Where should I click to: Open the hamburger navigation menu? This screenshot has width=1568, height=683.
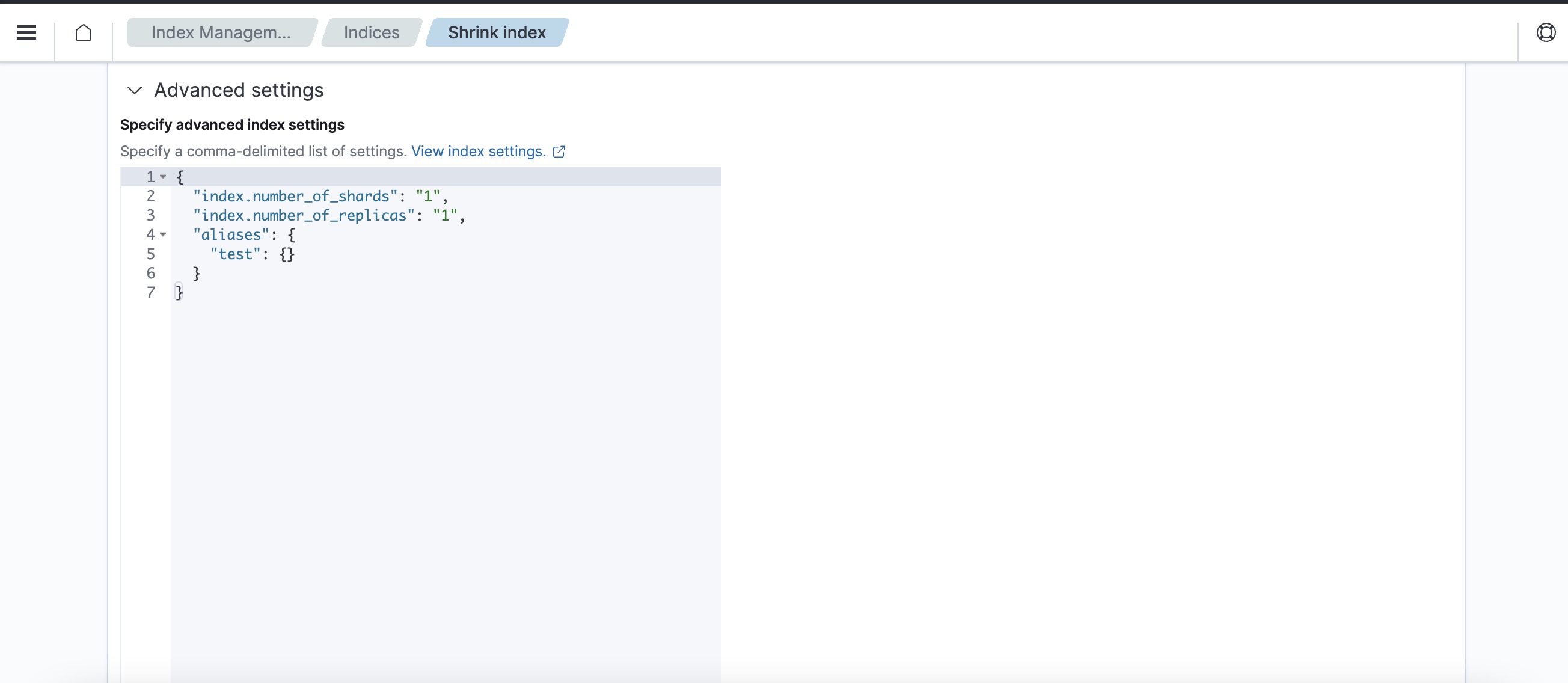tap(26, 32)
